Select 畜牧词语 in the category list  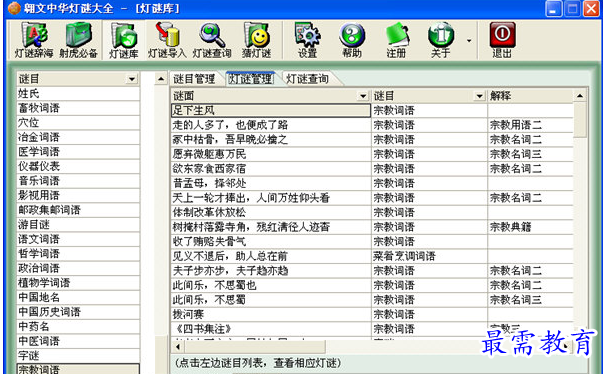coord(78,108)
